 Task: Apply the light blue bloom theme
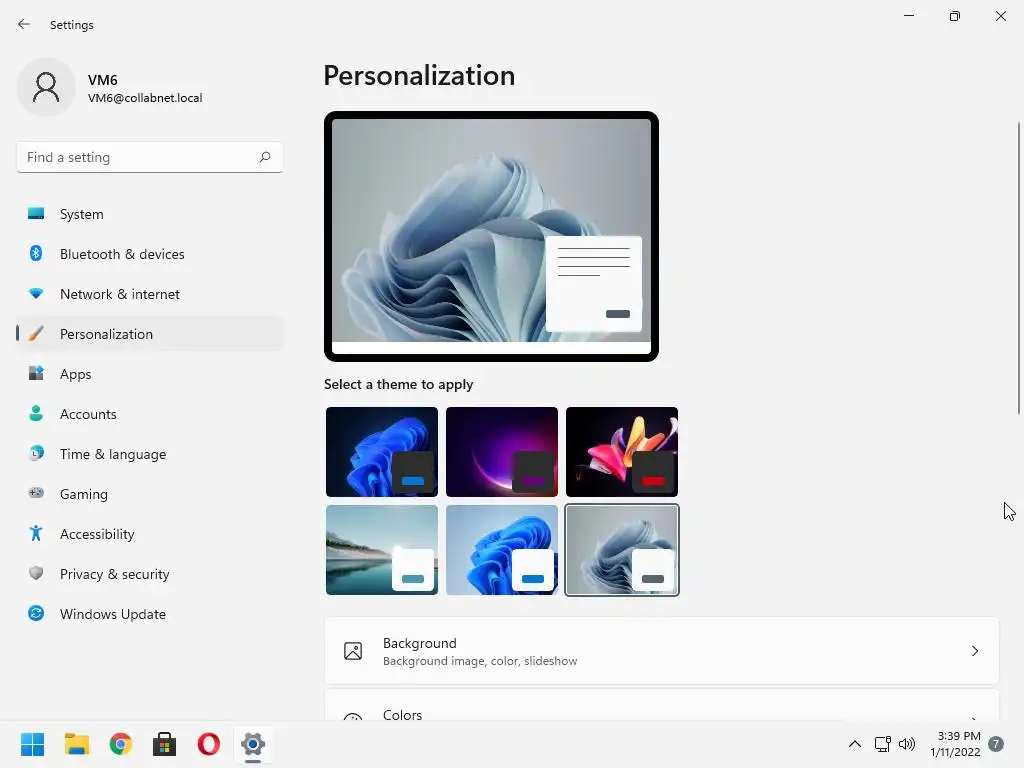(x=502, y=550)
